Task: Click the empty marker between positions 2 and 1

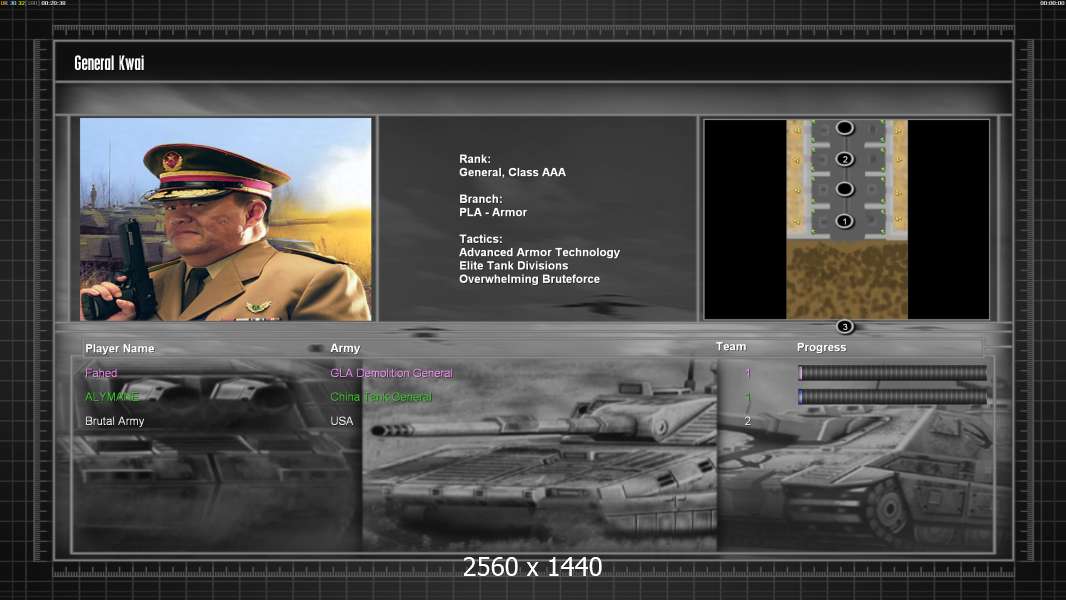Action: click(x=844, y=189)
